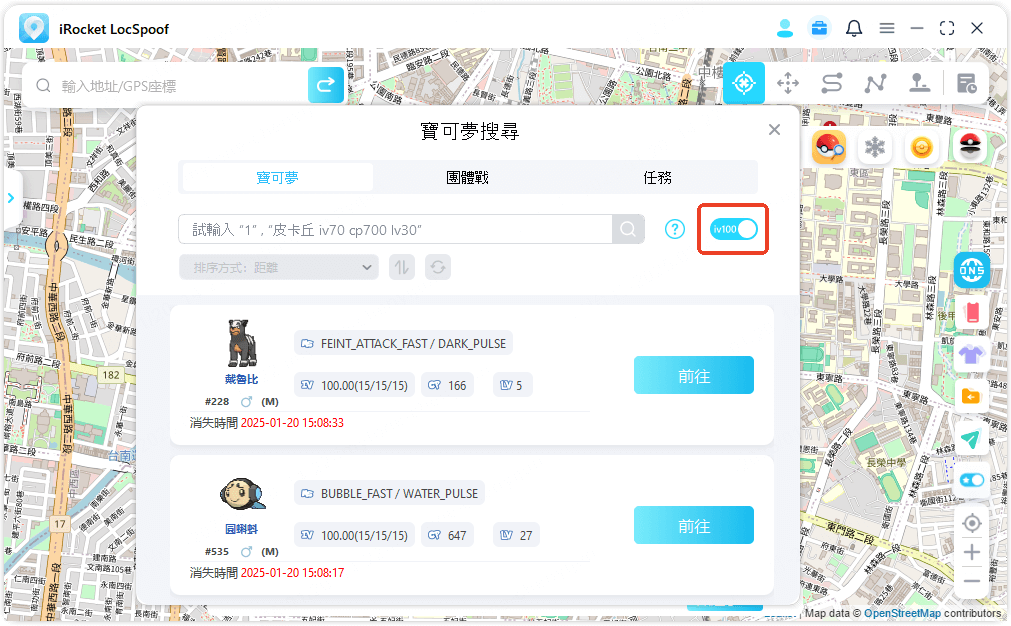
Task: Open the DNS globe icon
Action: point(972,270)
